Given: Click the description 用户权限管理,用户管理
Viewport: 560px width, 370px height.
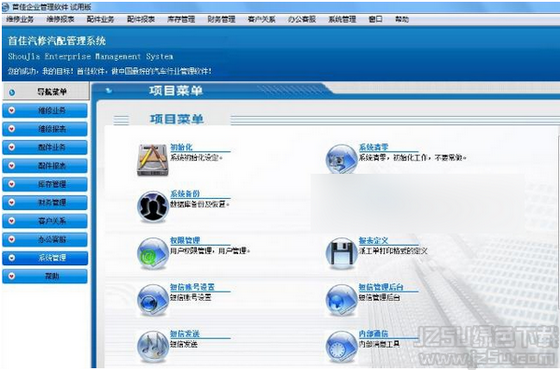Looking at the screenshot, I should 210,251.
